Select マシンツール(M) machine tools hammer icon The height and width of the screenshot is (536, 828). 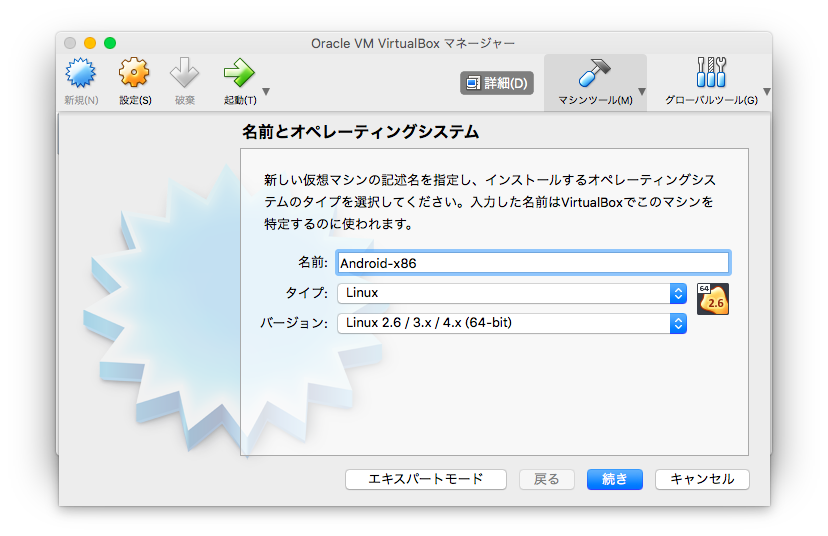click(x=594, y=72)
